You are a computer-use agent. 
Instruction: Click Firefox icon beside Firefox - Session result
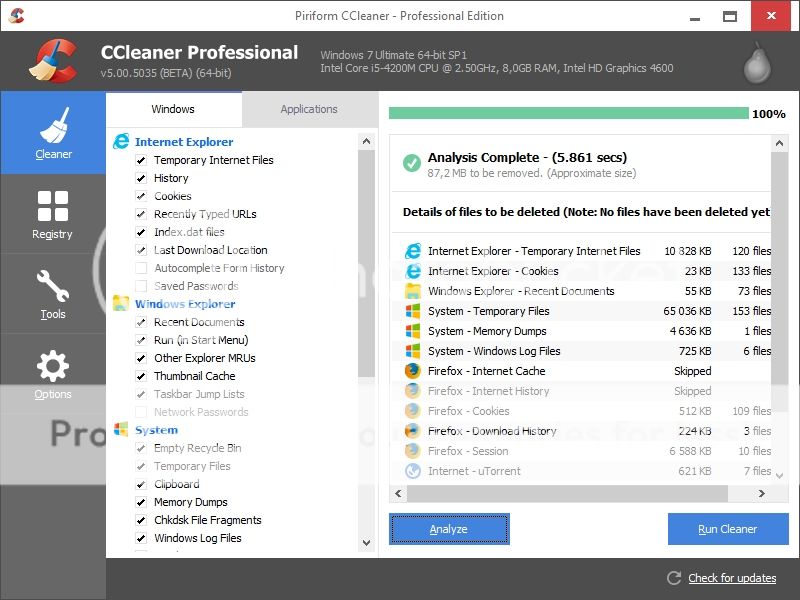pyautogui.click(x=413, y=451)
